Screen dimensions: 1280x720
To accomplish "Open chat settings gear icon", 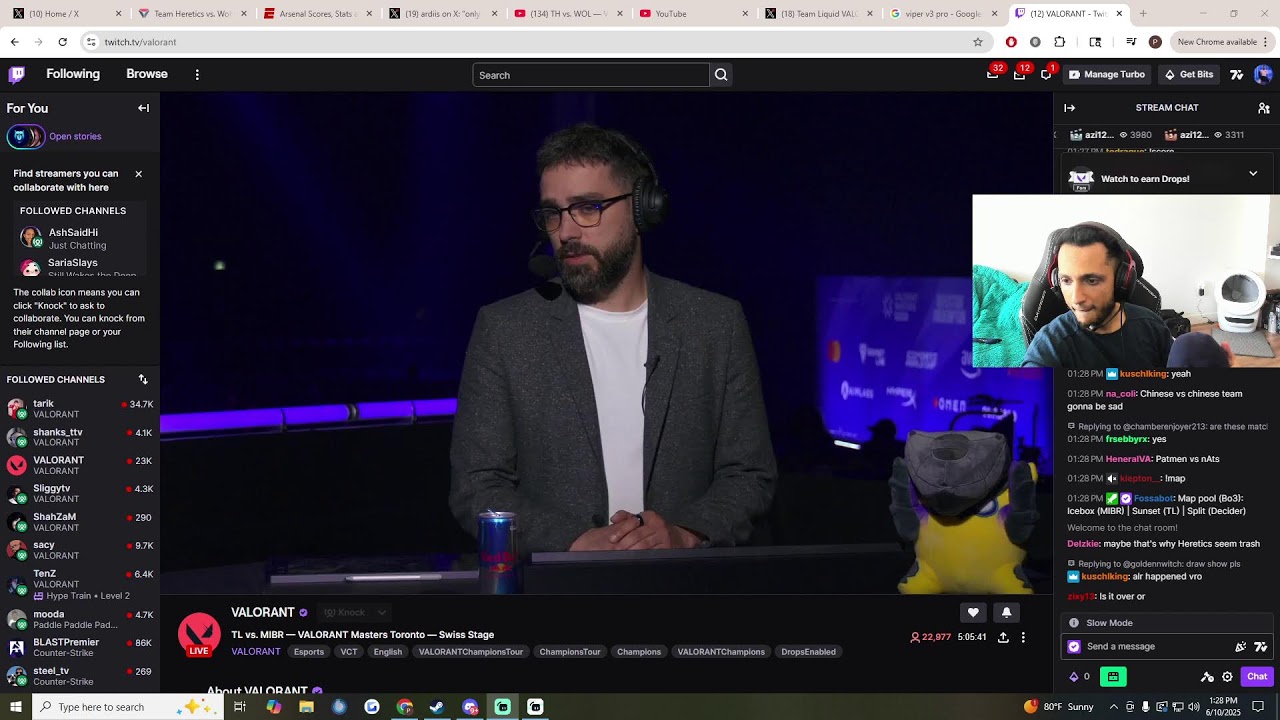I will tap(1227, 677).
